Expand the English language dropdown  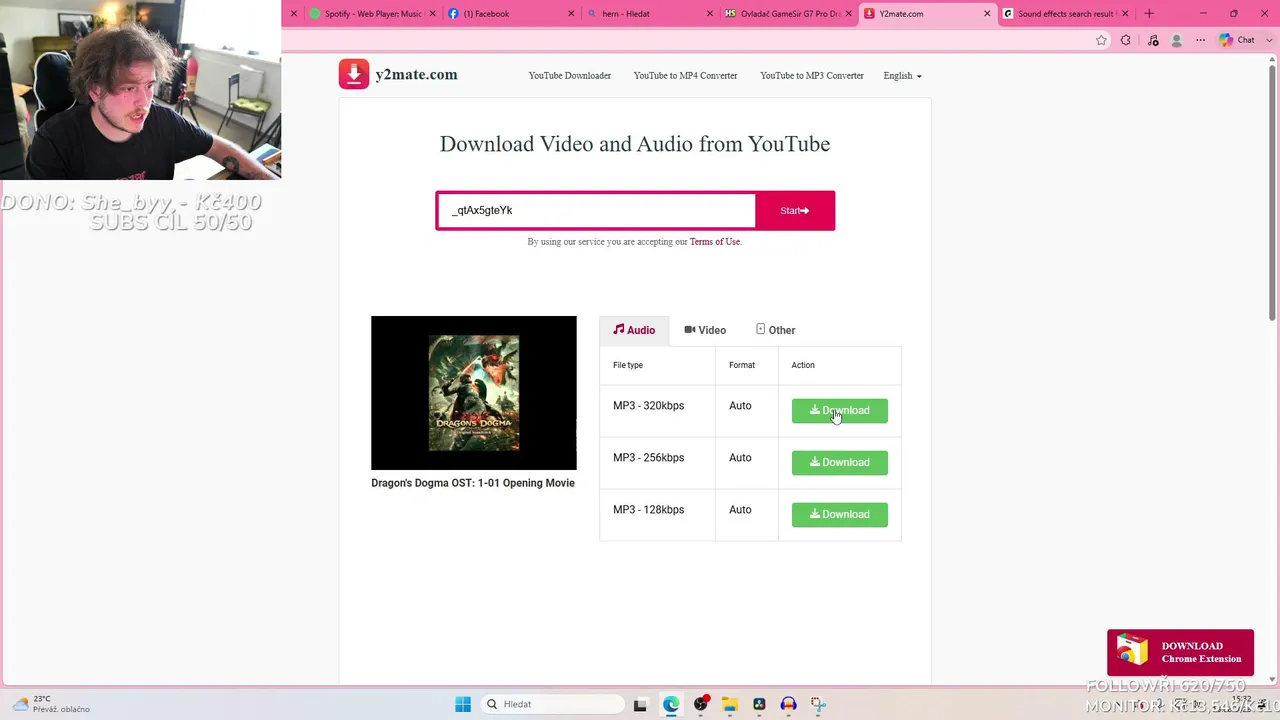coord(902,76)
